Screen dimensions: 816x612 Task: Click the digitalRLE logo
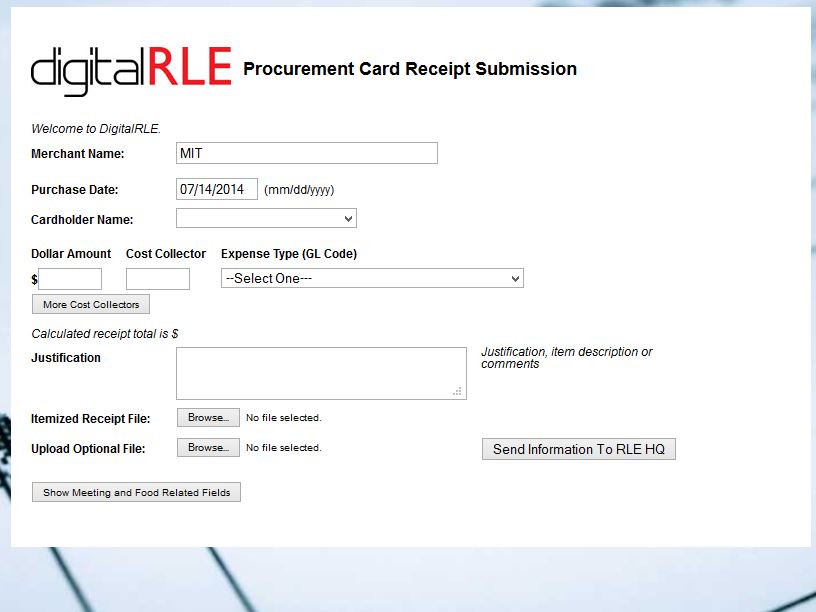[131, 70]
